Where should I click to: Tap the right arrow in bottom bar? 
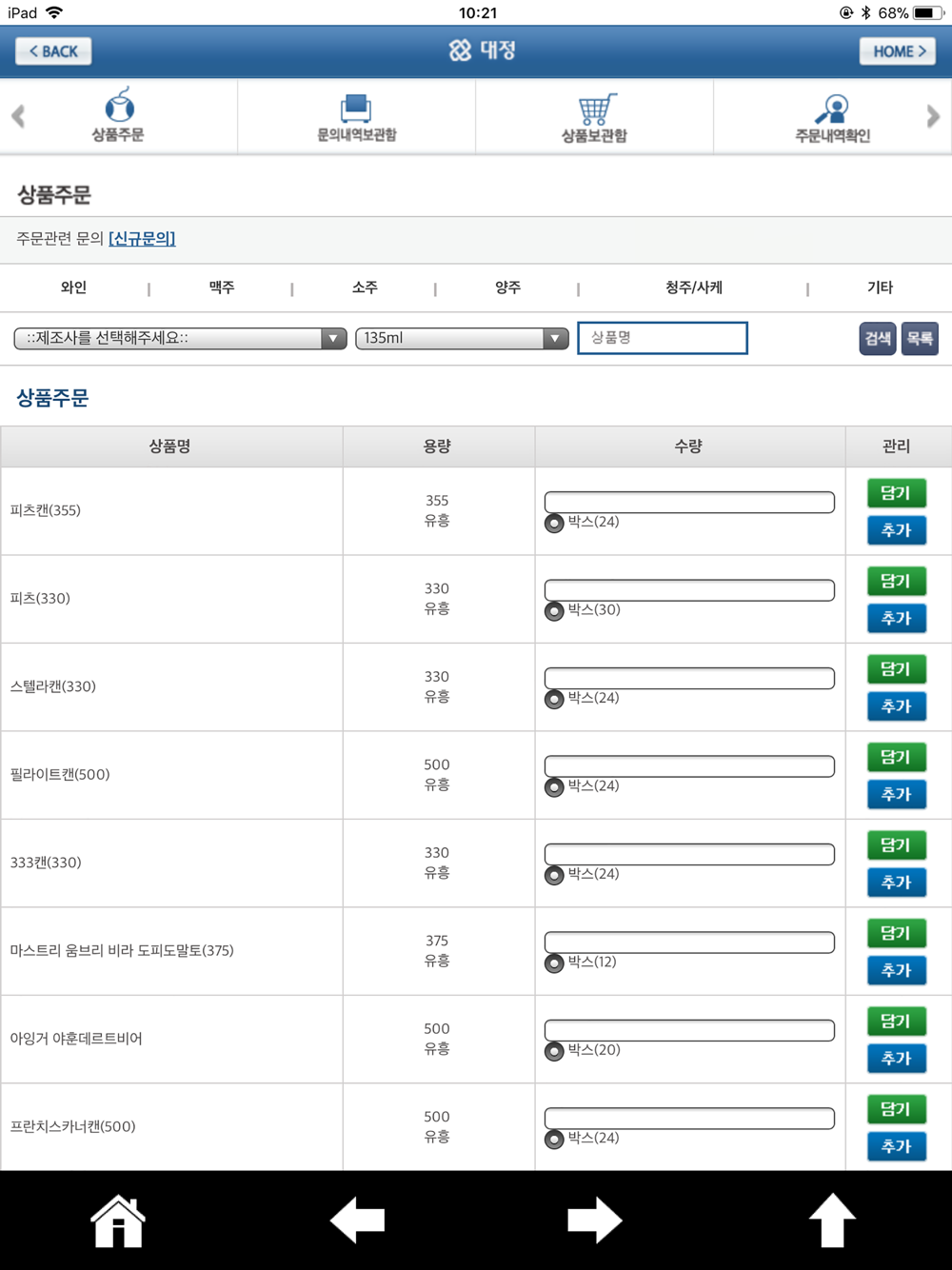[595, 1220]
